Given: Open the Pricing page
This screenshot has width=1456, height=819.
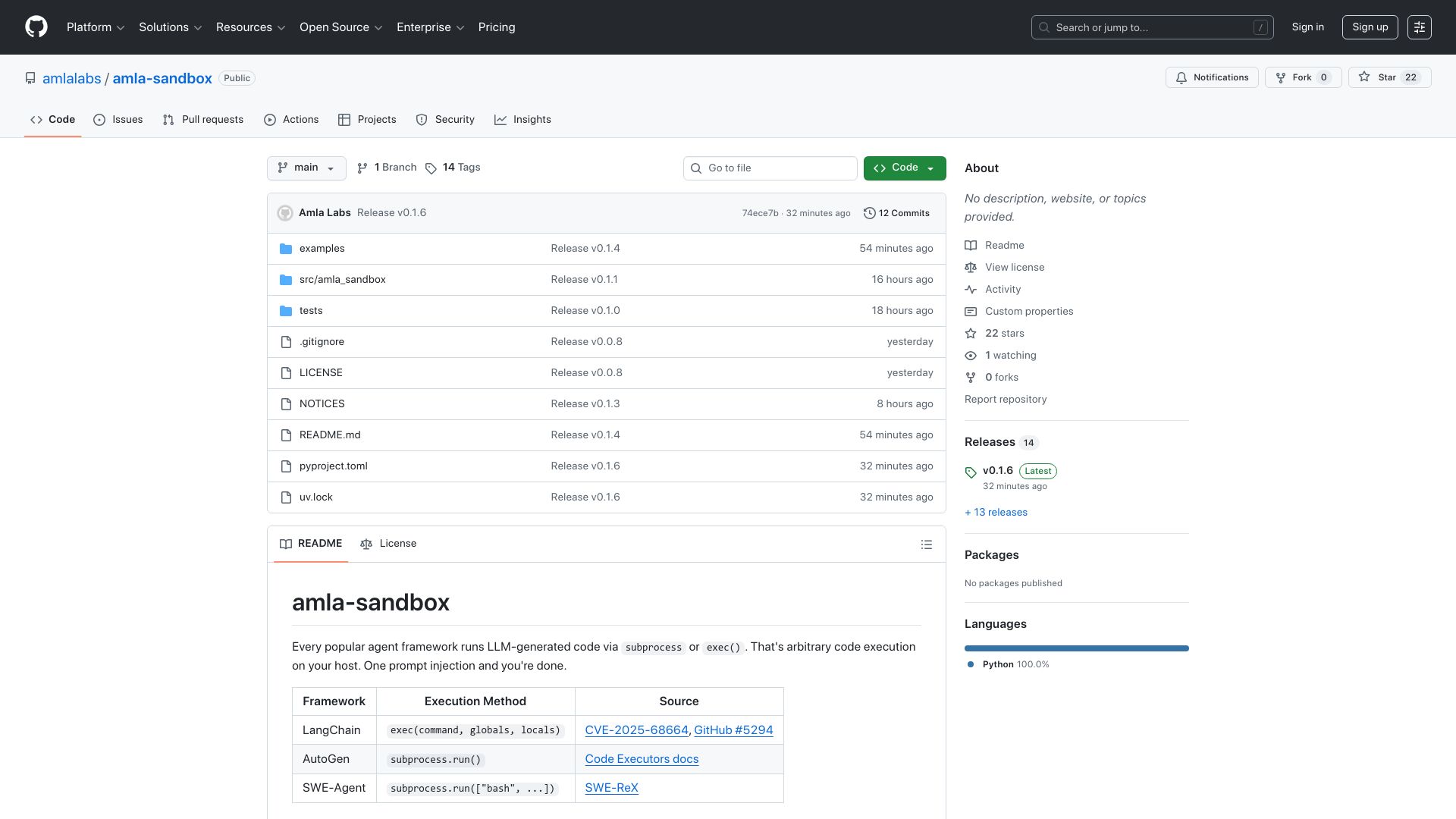Looking at the screenshot, I should [497, 27].
